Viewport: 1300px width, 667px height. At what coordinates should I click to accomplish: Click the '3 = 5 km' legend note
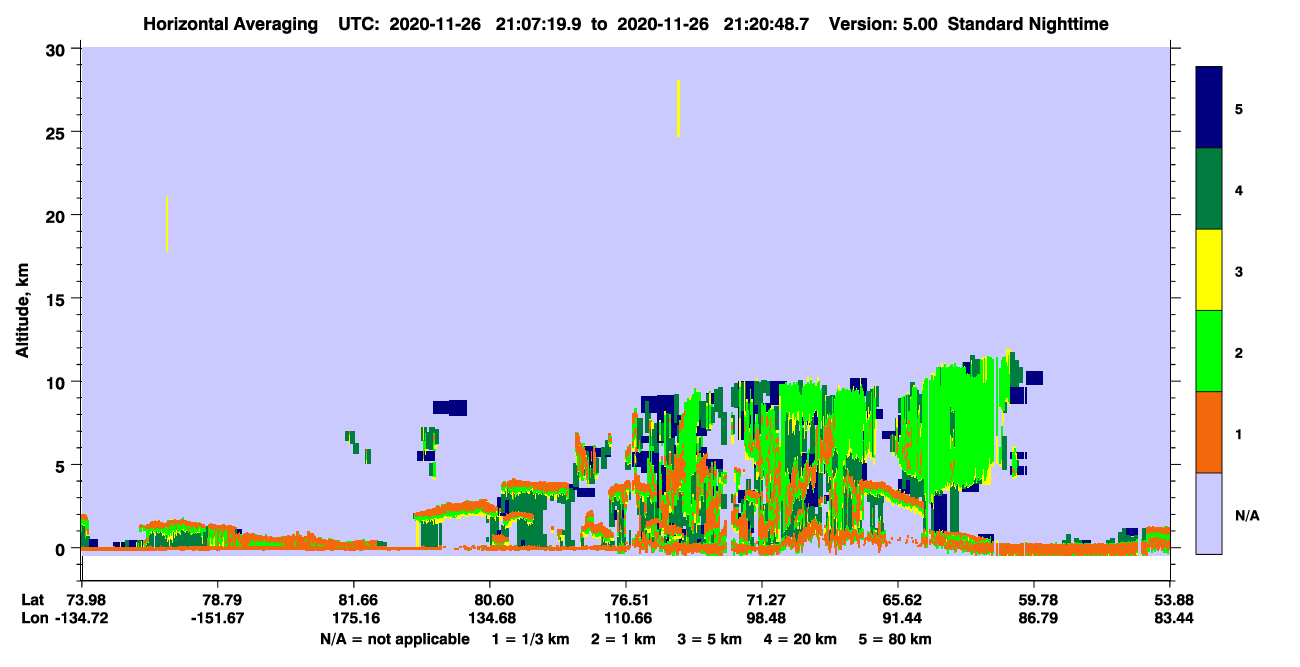pyautogui.click(x=709, y=639)
